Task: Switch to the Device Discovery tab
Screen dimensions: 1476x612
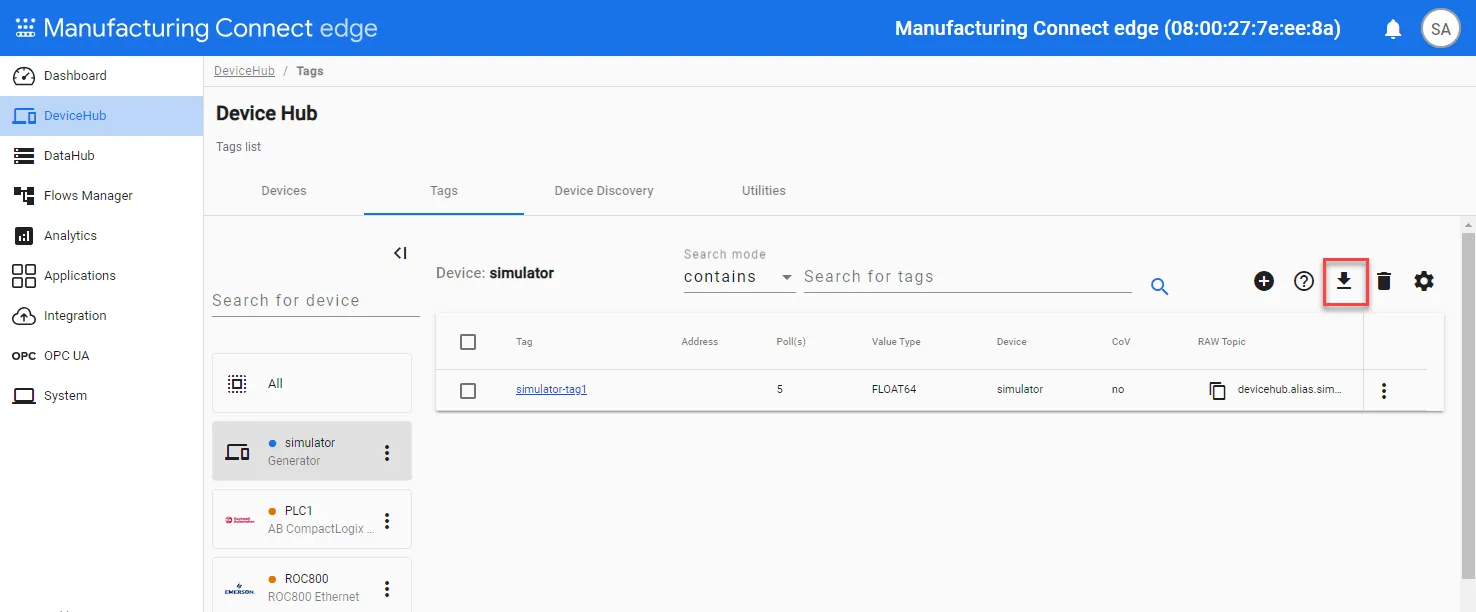Action: (x=604, y=191)
